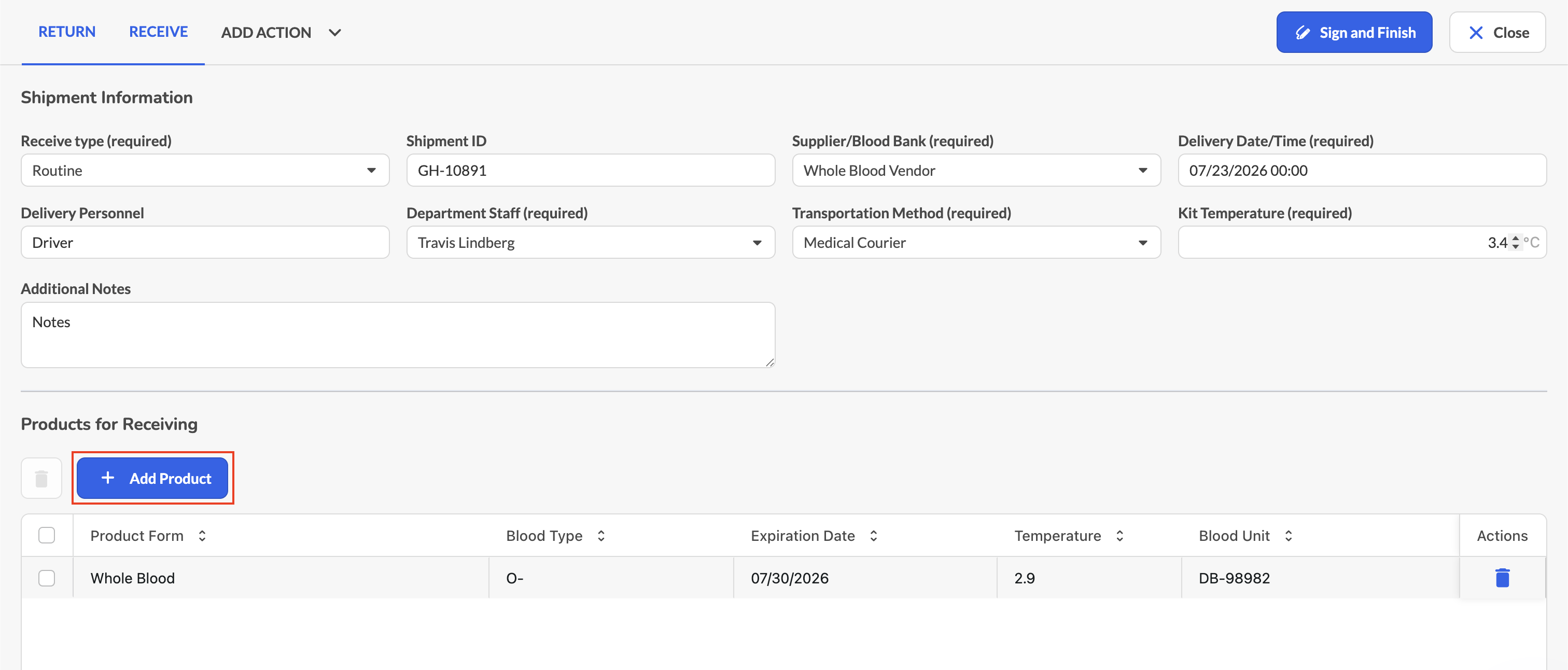Check the Whole Blood row checkbox
This screenshot has width=1568, height=670.
(x=47, y=578)
